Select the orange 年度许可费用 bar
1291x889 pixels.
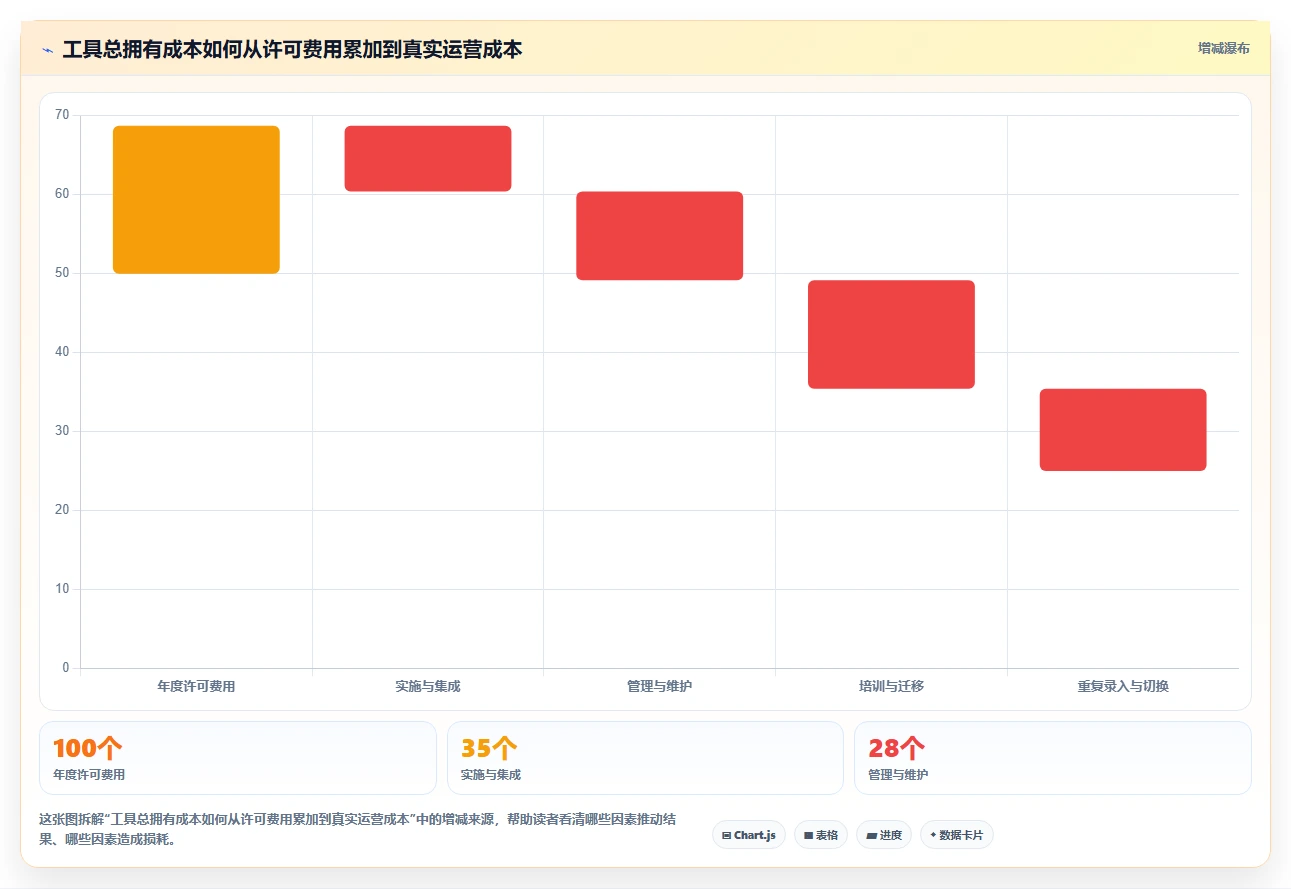(x=196, y=200)
